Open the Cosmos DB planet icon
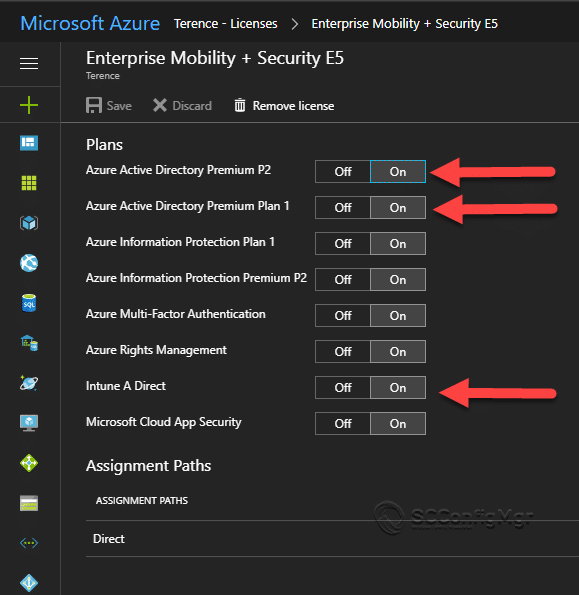Viewport: 579px width, 595px height. coord(29,383)
